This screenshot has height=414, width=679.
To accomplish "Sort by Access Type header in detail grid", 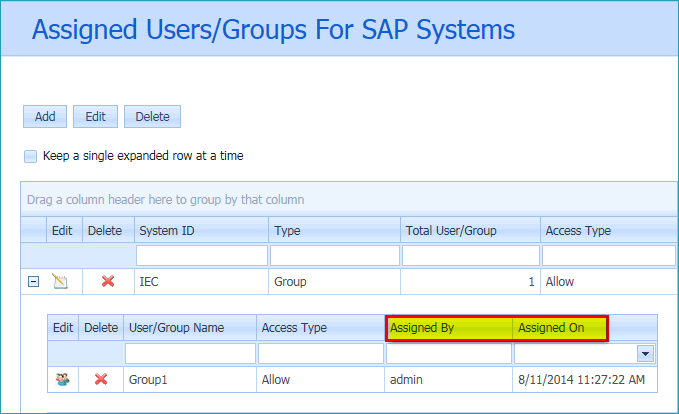I will (320, 328).
